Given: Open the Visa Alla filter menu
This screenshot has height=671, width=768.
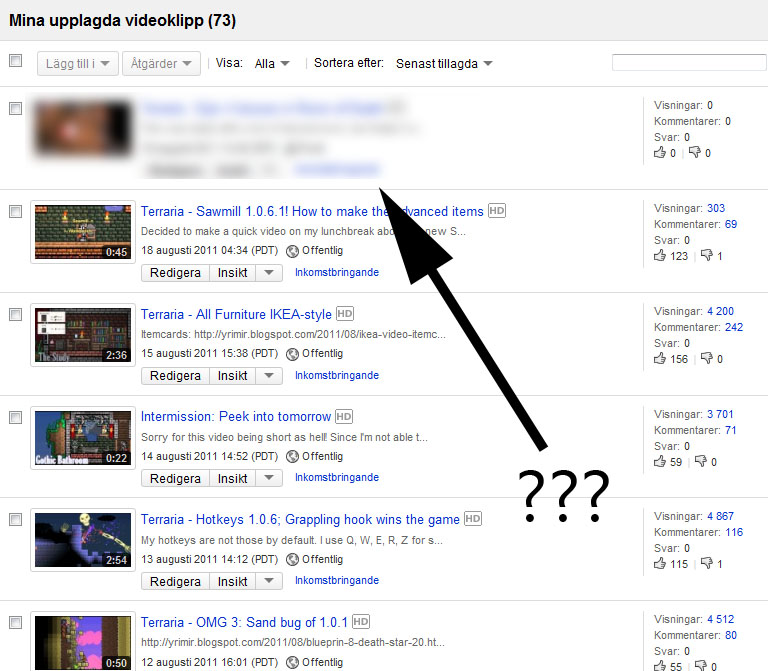Looking at the screenshot, I should pyautogui.click(x=272, y=64).
